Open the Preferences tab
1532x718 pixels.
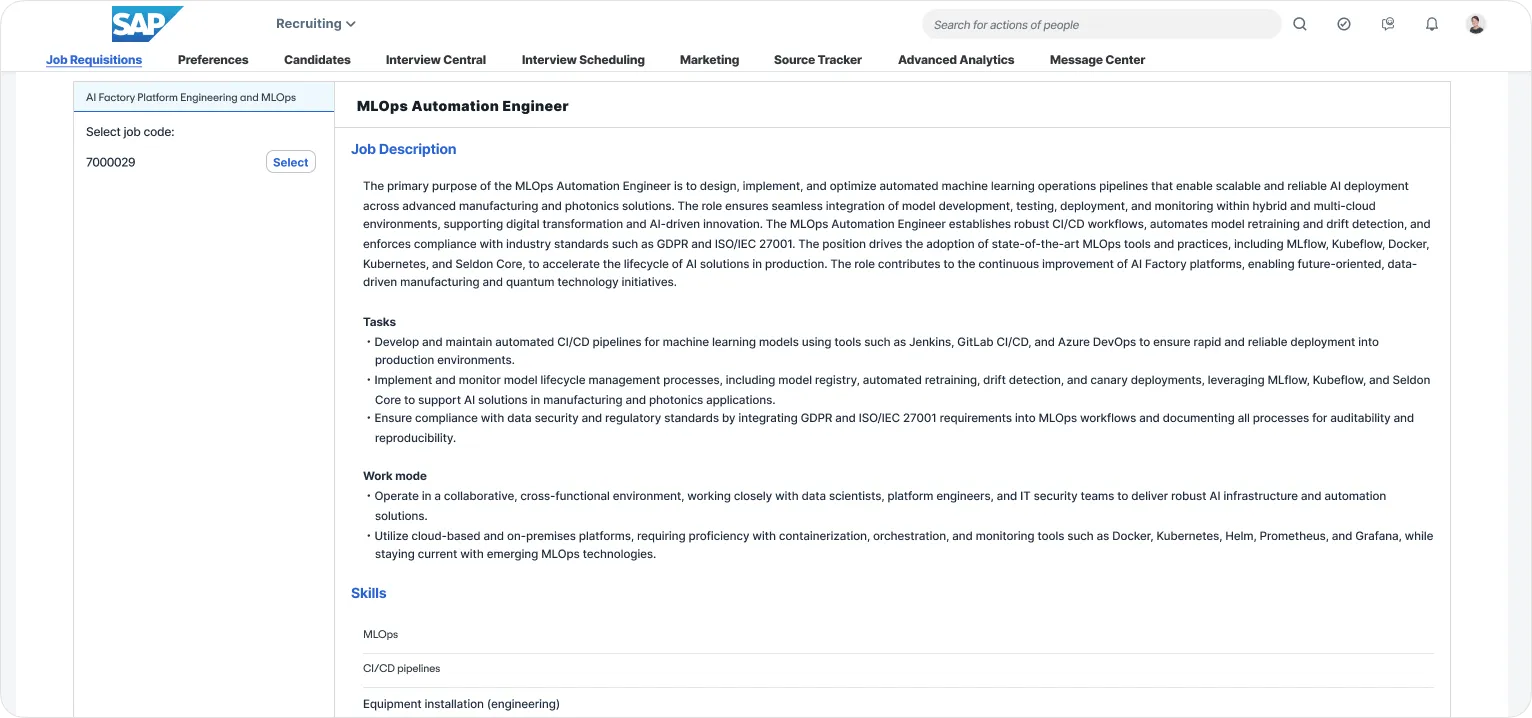coord(213,60)
